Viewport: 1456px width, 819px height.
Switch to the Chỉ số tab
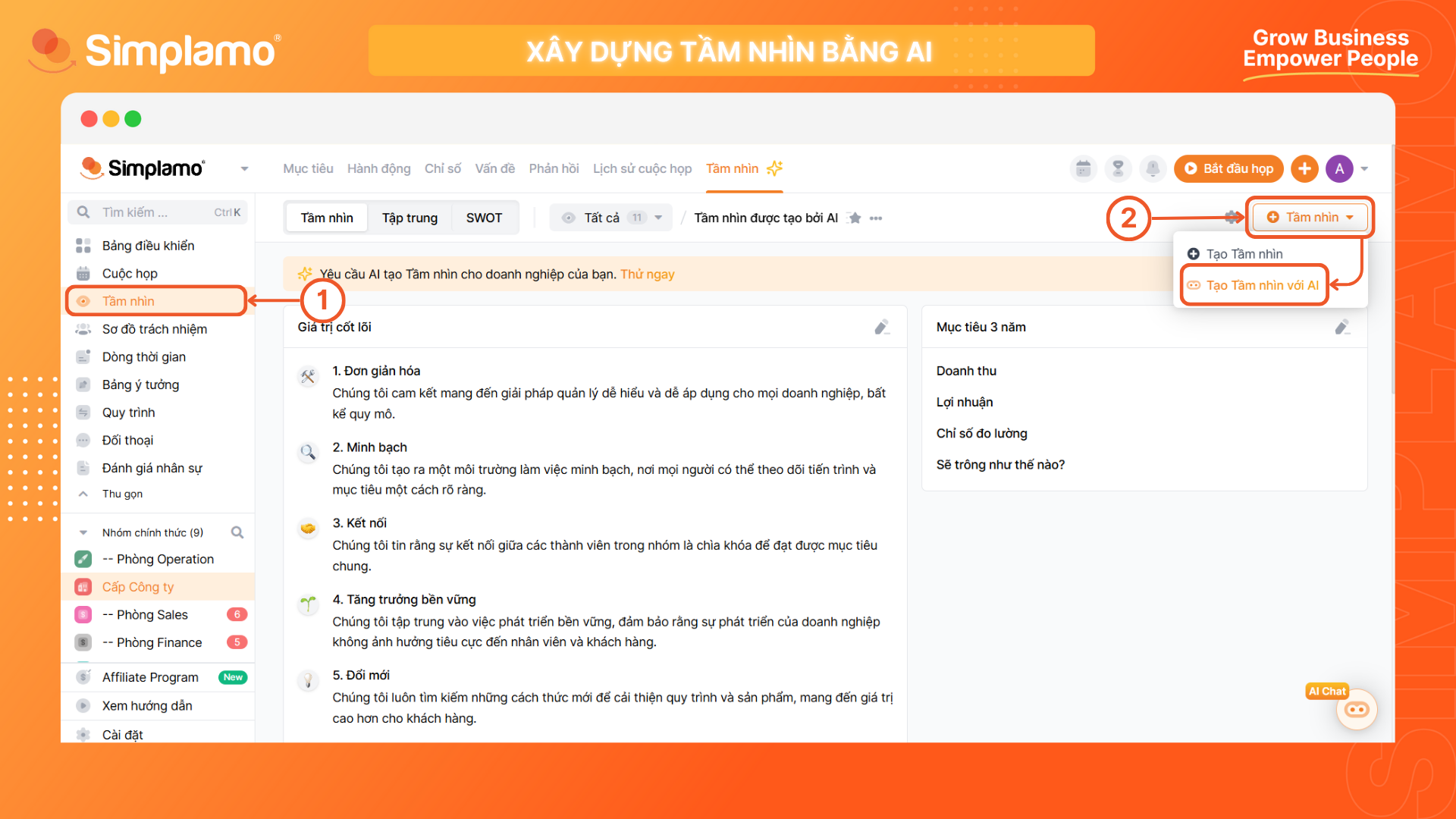(443, 168)
